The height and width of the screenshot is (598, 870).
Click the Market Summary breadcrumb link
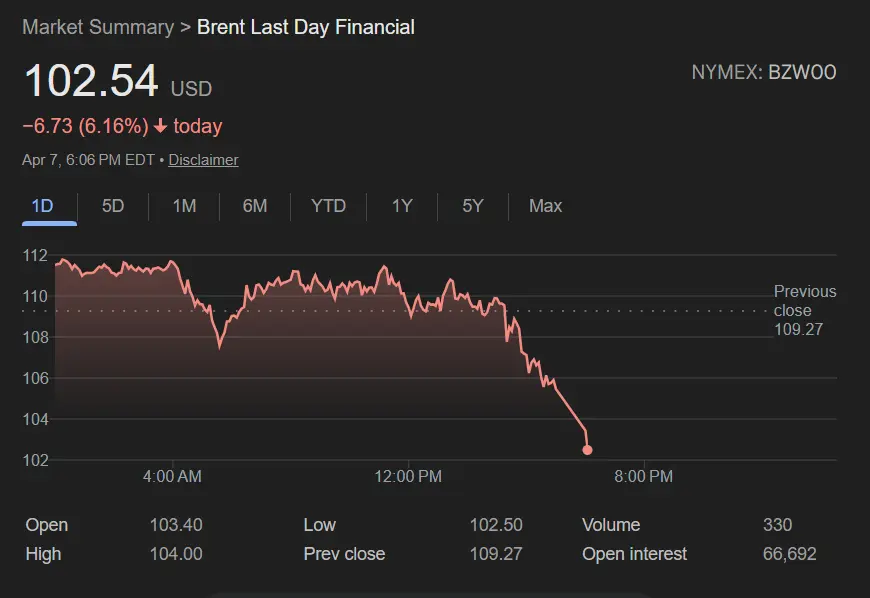(97, 27)
